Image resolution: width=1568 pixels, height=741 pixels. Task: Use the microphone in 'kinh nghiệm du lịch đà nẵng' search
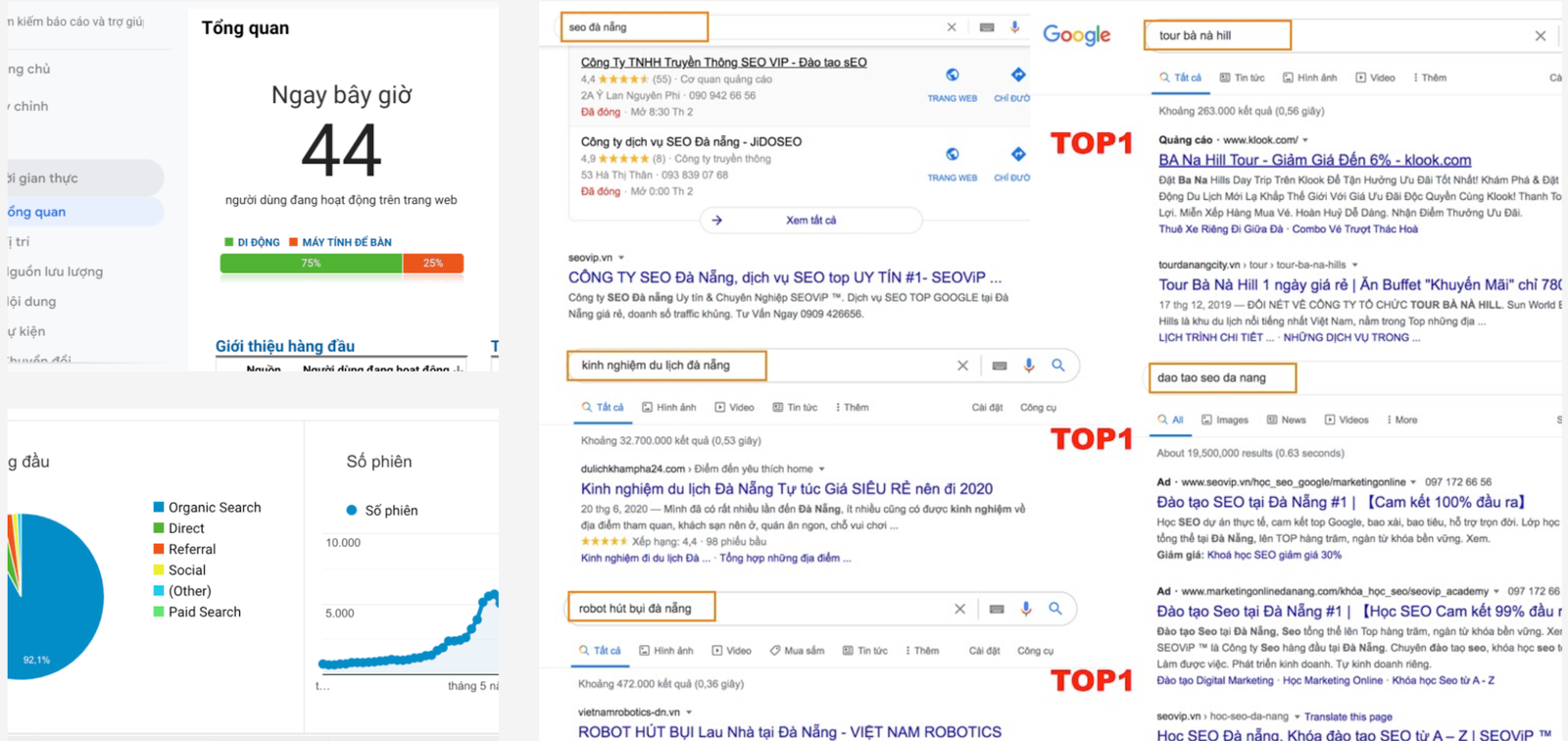pos(1029,365)
